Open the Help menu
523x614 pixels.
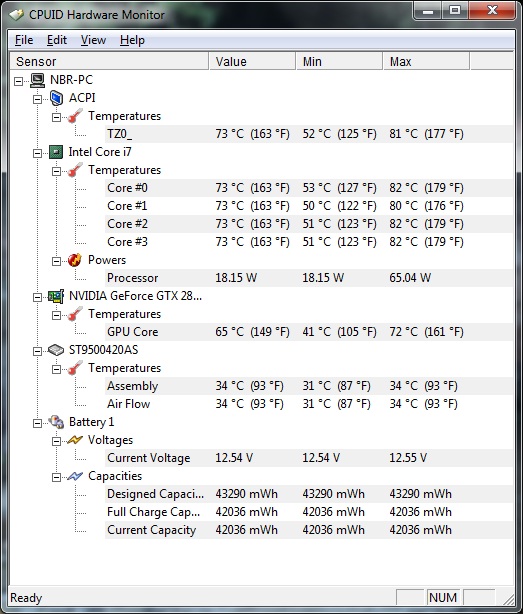tap(132, 40)
